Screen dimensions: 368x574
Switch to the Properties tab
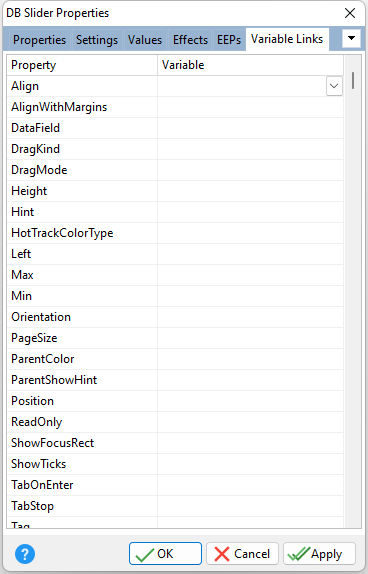[x=39, y=40]
